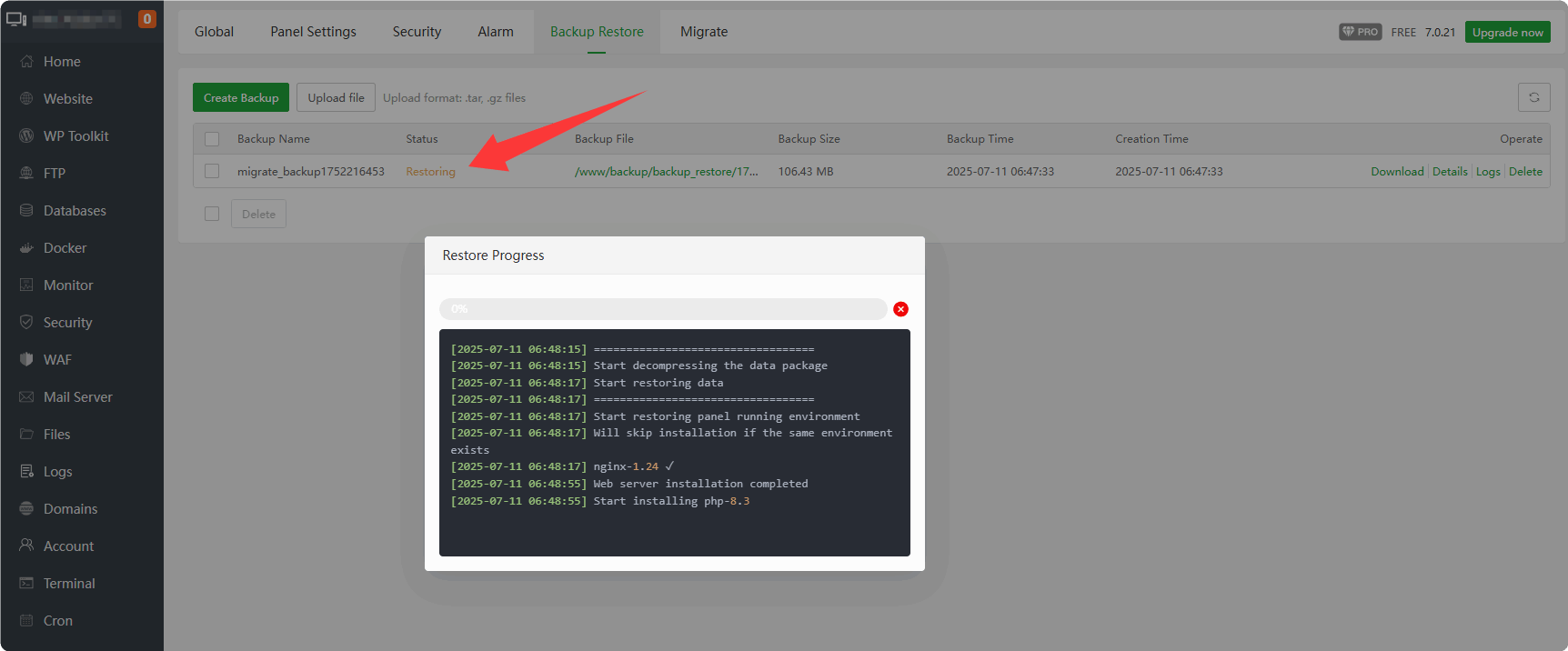The width and height of the screenshot is (1568, 651).
Task: Click the WP Toolkit WordPress icon
Action: click(26, 136)
